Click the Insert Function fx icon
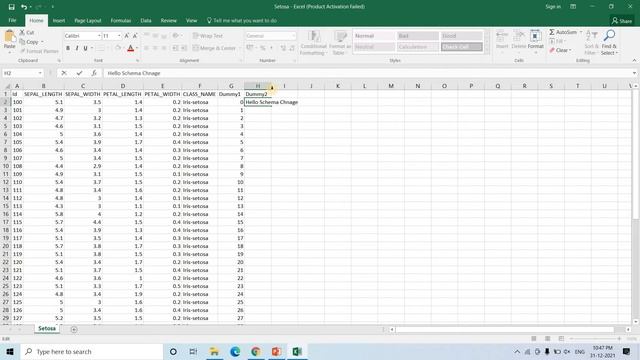Image resolution: width=640 pixels, height=360 pixels. (94, 73)
